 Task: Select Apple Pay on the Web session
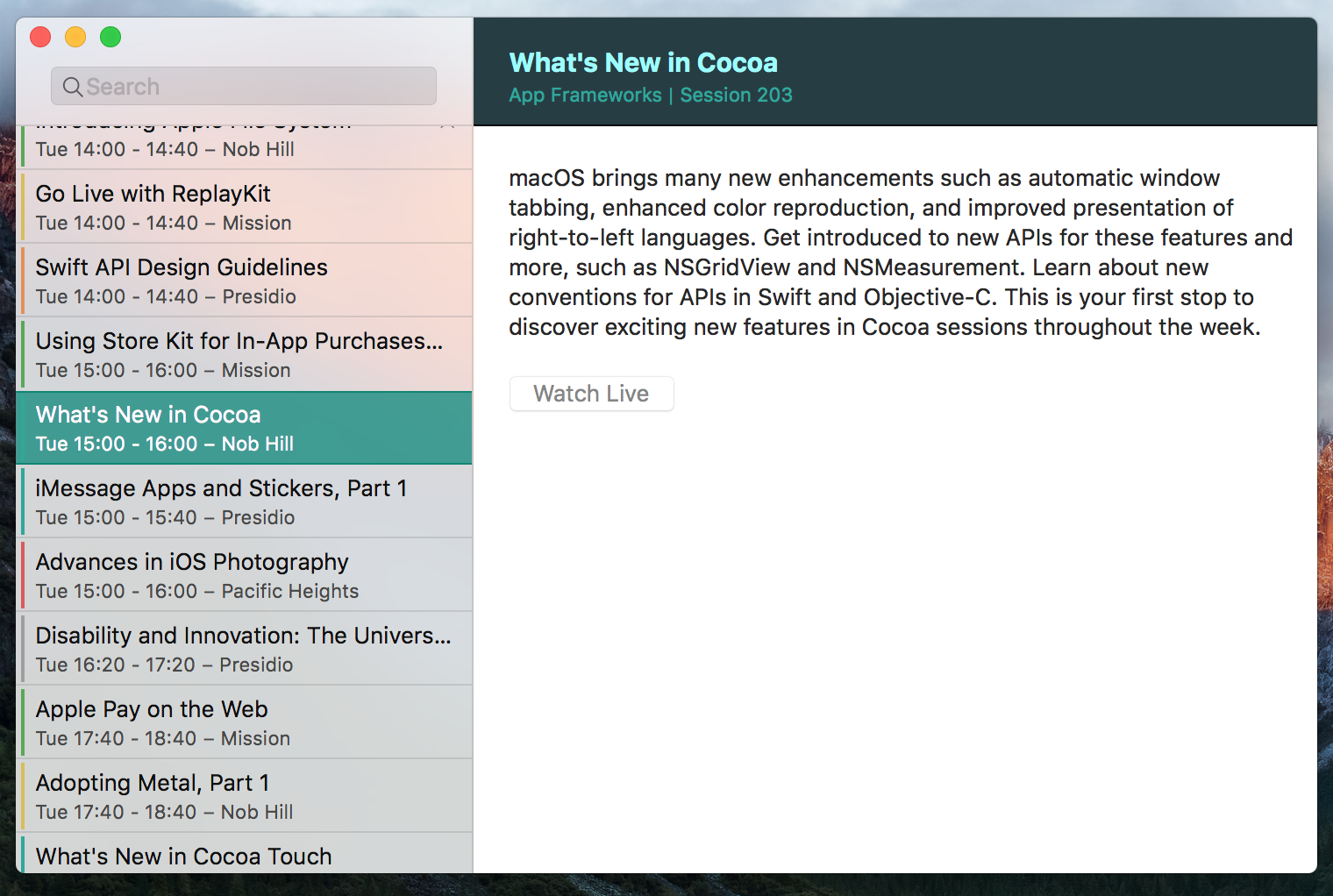[x=245, y=722]
